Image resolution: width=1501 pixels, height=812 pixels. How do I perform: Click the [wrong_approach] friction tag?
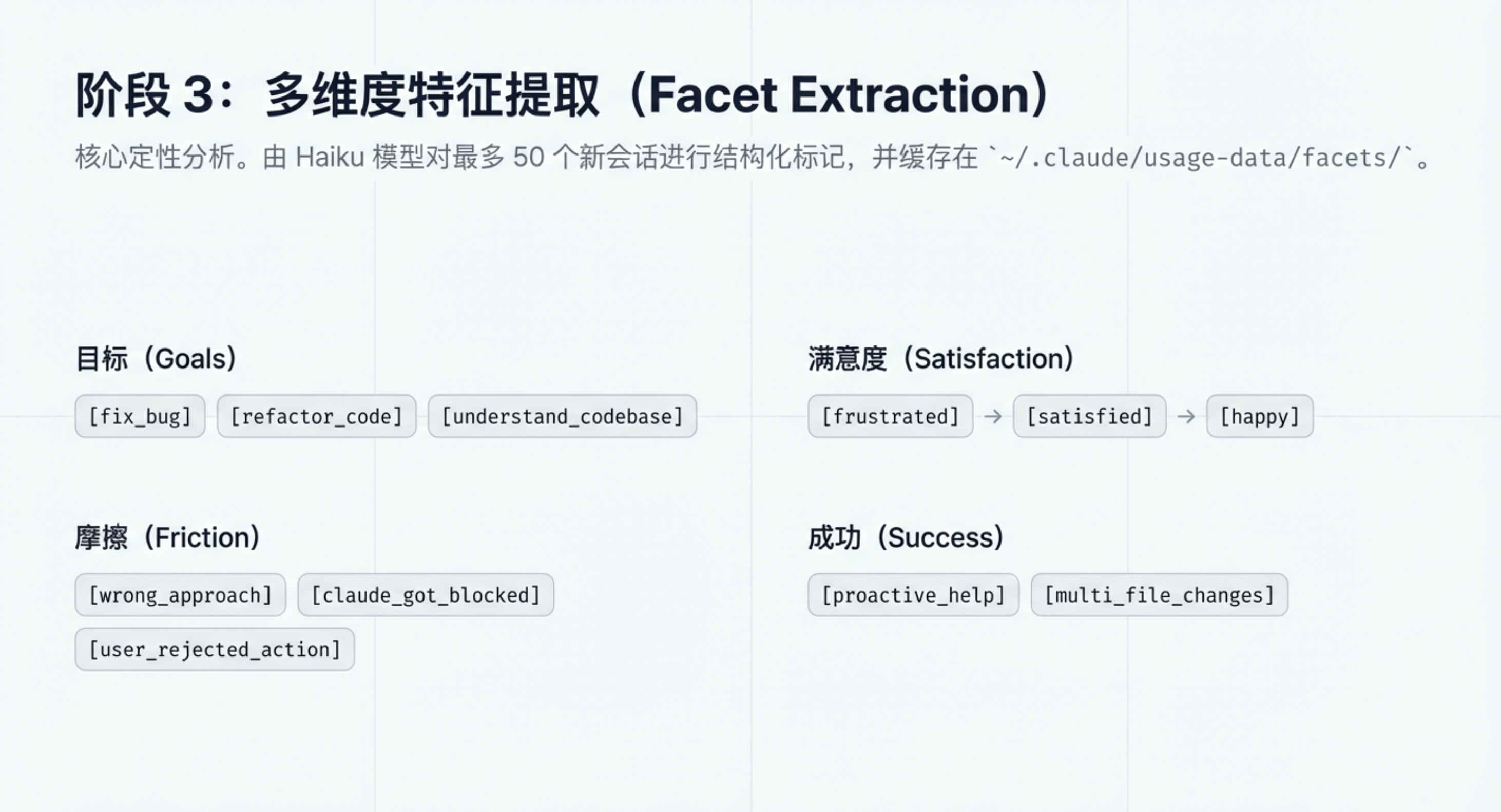pyautogui.click(x=180, y=595)
